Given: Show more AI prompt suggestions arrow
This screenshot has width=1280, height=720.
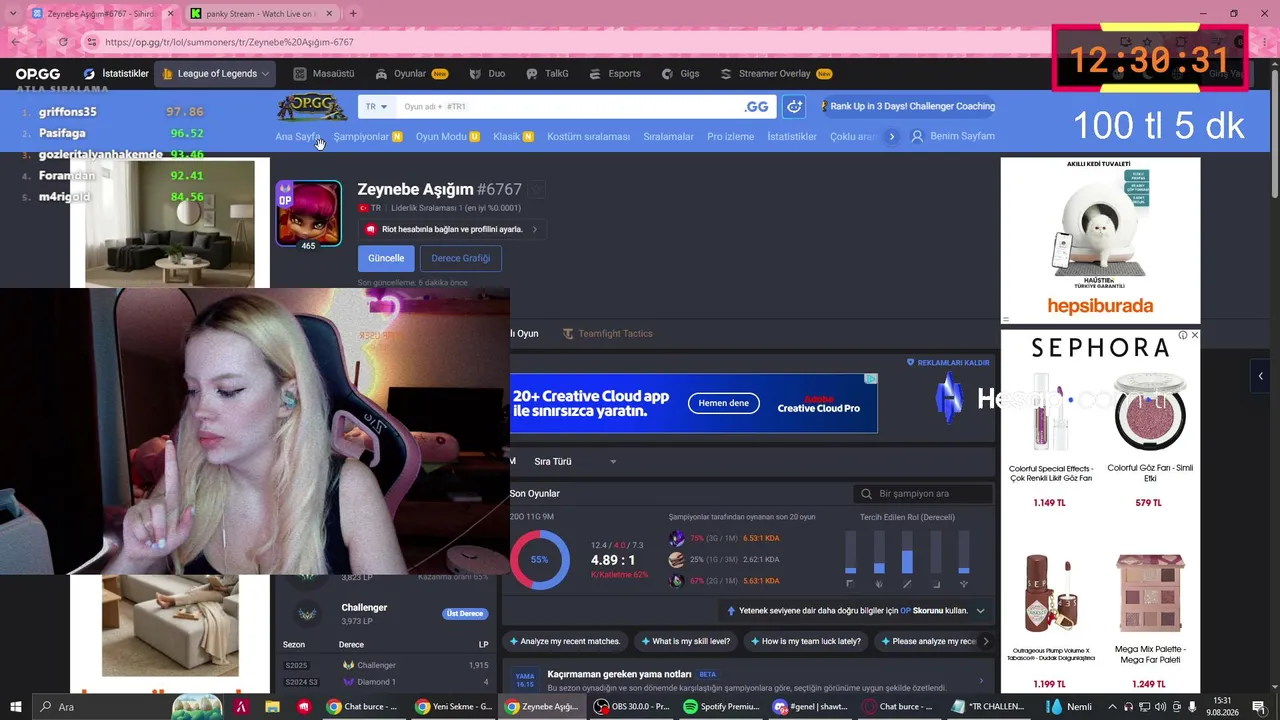Looking at the screenshot, I should coord(986,642).
